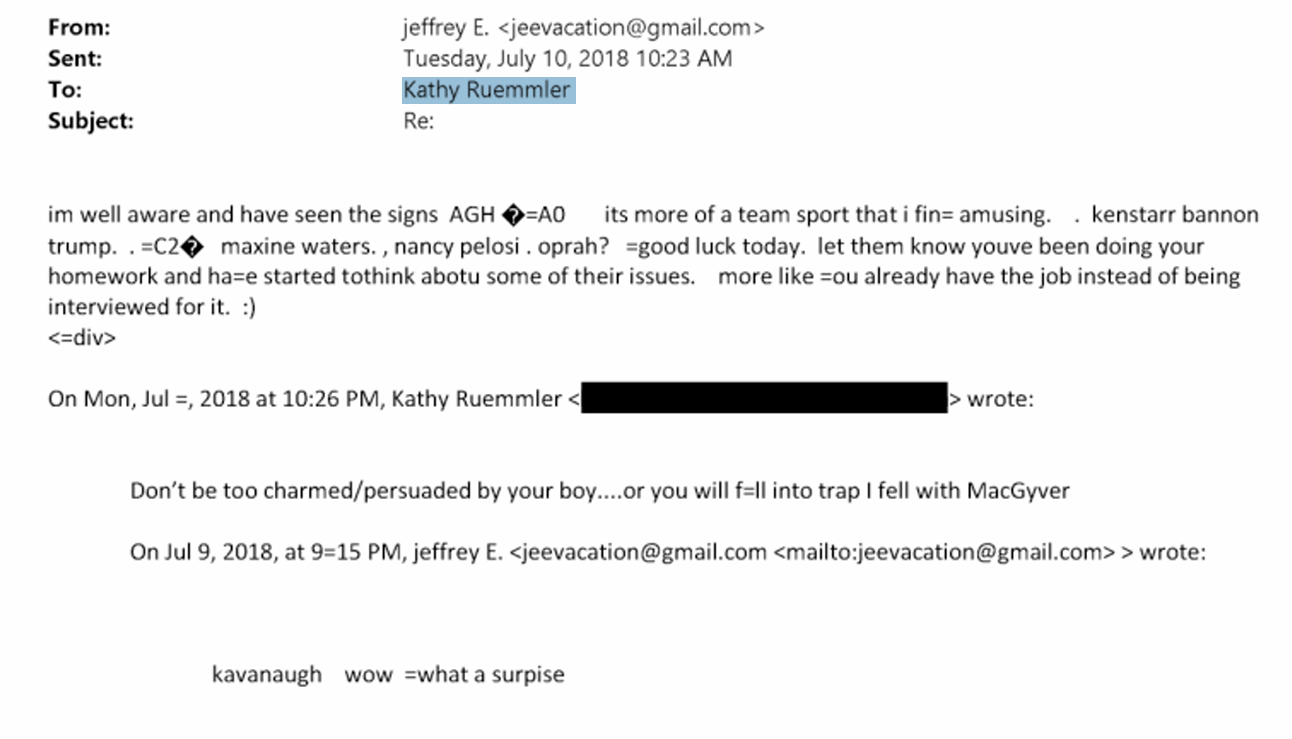Click the mailto:jeevacation@gmail.com link in the quoted header
Image resolution: width=1292 pixels, height=739 pixels.
pyautogui.click(x=943, y=552)
